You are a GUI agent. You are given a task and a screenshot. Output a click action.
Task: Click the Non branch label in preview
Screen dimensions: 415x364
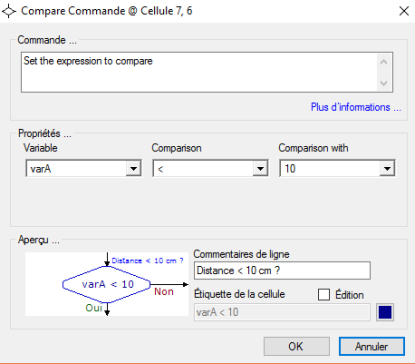(164, 292)
